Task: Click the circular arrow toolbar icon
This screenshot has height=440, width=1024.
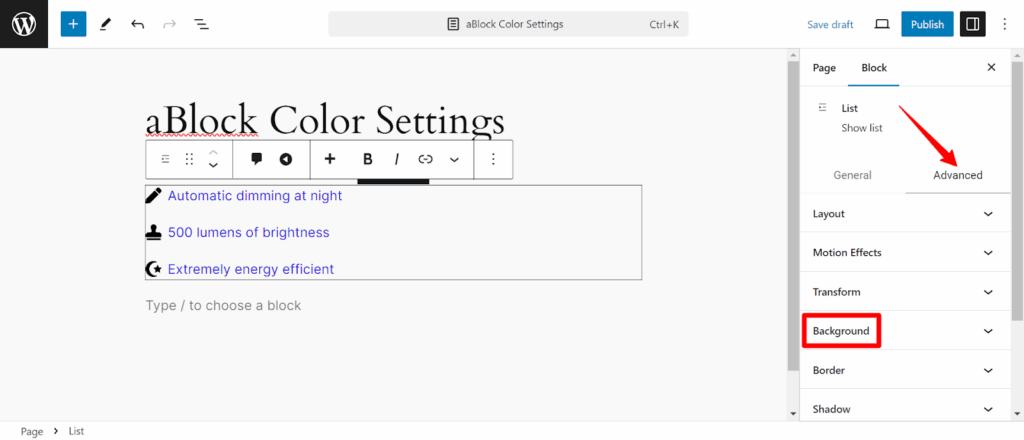Action: [x=285, y=159]
